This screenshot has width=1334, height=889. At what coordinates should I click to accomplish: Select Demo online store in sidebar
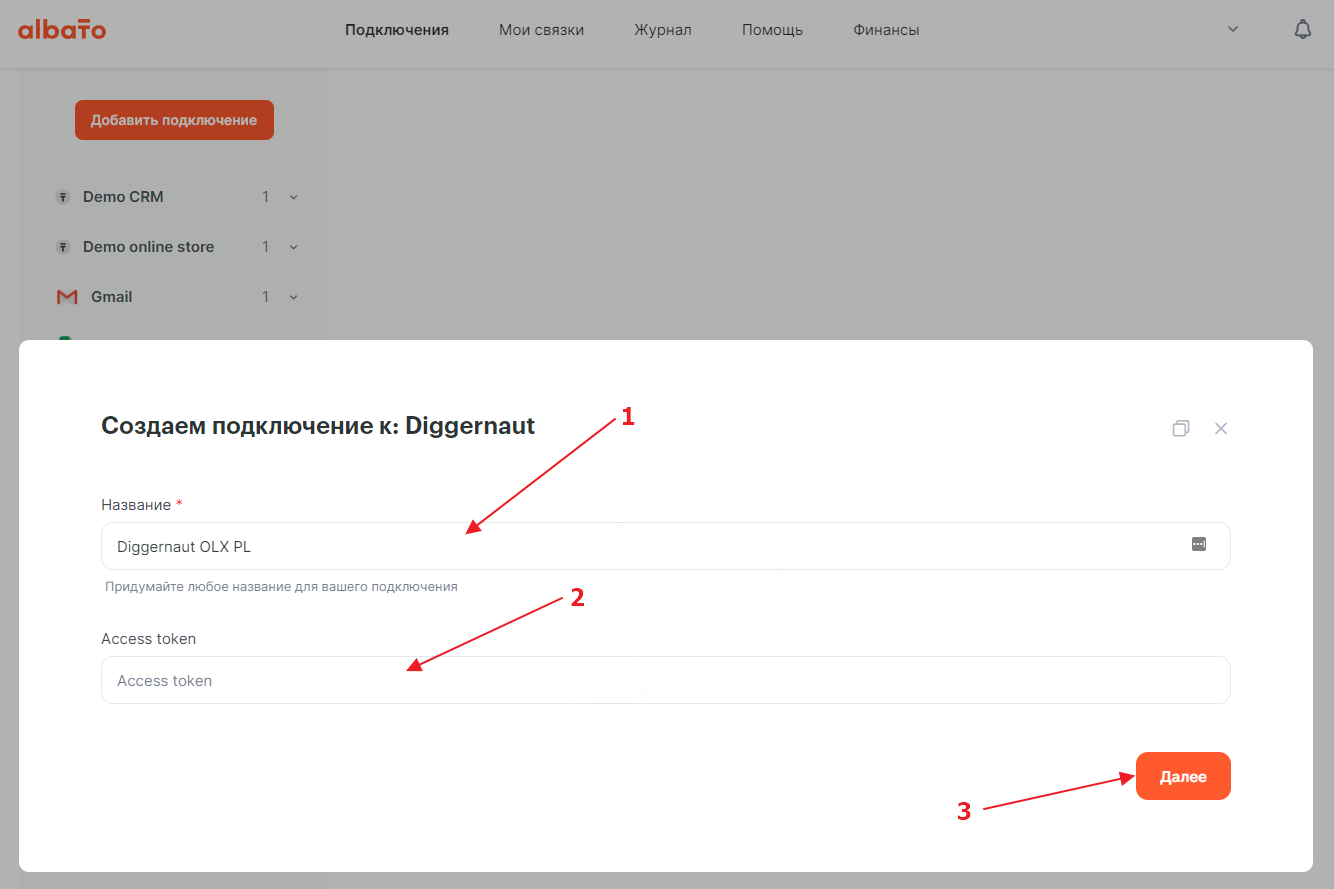click(148, 247)
